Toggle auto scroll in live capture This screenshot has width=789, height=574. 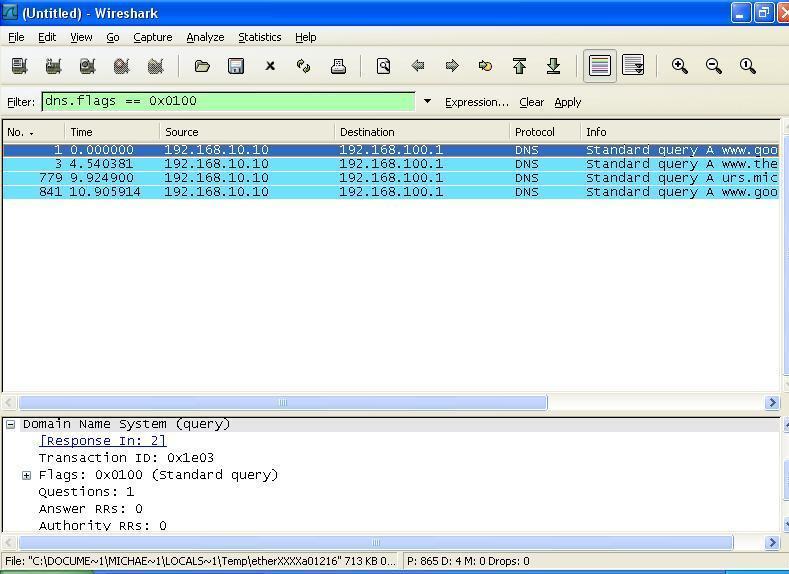(633, 66)
